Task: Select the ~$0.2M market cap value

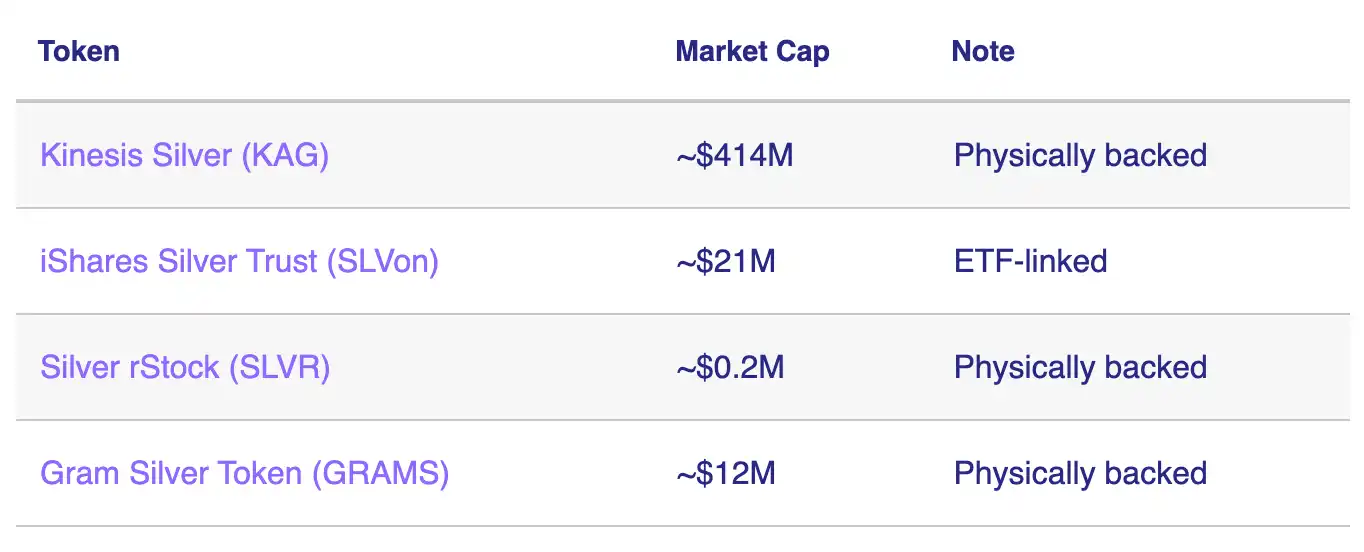Action: pyautogui.click(x=730, y=368)
